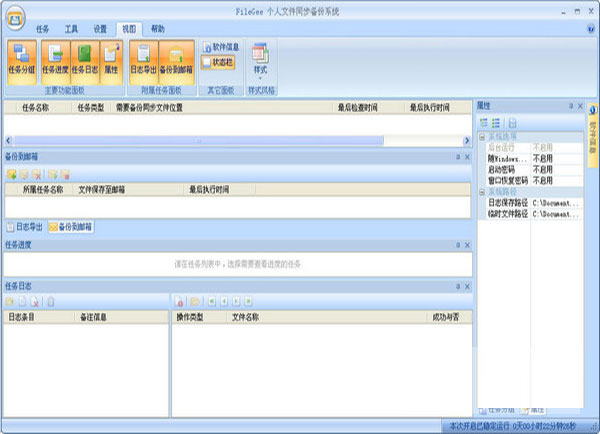Open the 工具 menu tab
Image resolution: width=600 pixels, height=434 pixels.
click(x=71, y=29)
